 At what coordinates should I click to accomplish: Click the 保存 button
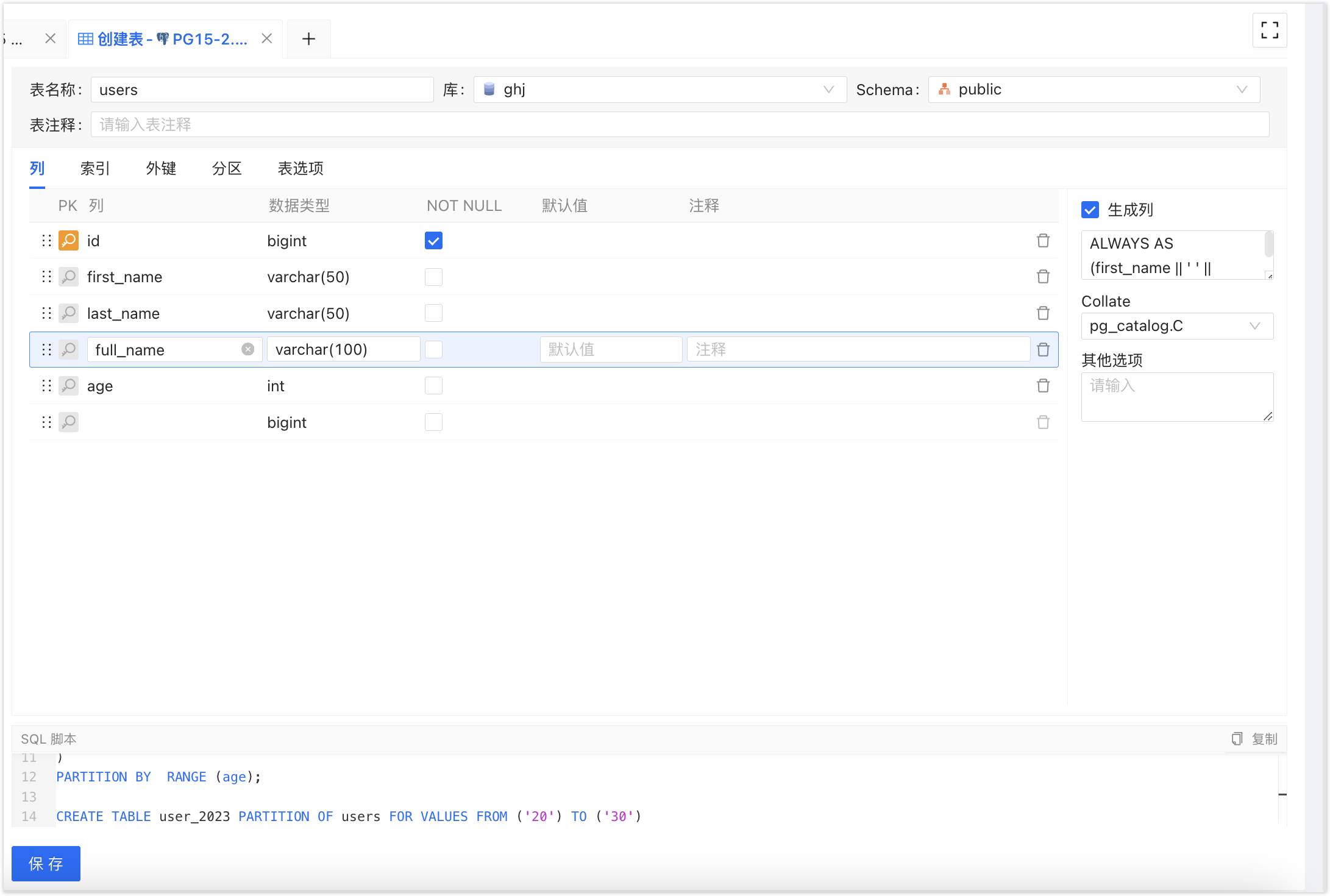(x=46, y=864)
